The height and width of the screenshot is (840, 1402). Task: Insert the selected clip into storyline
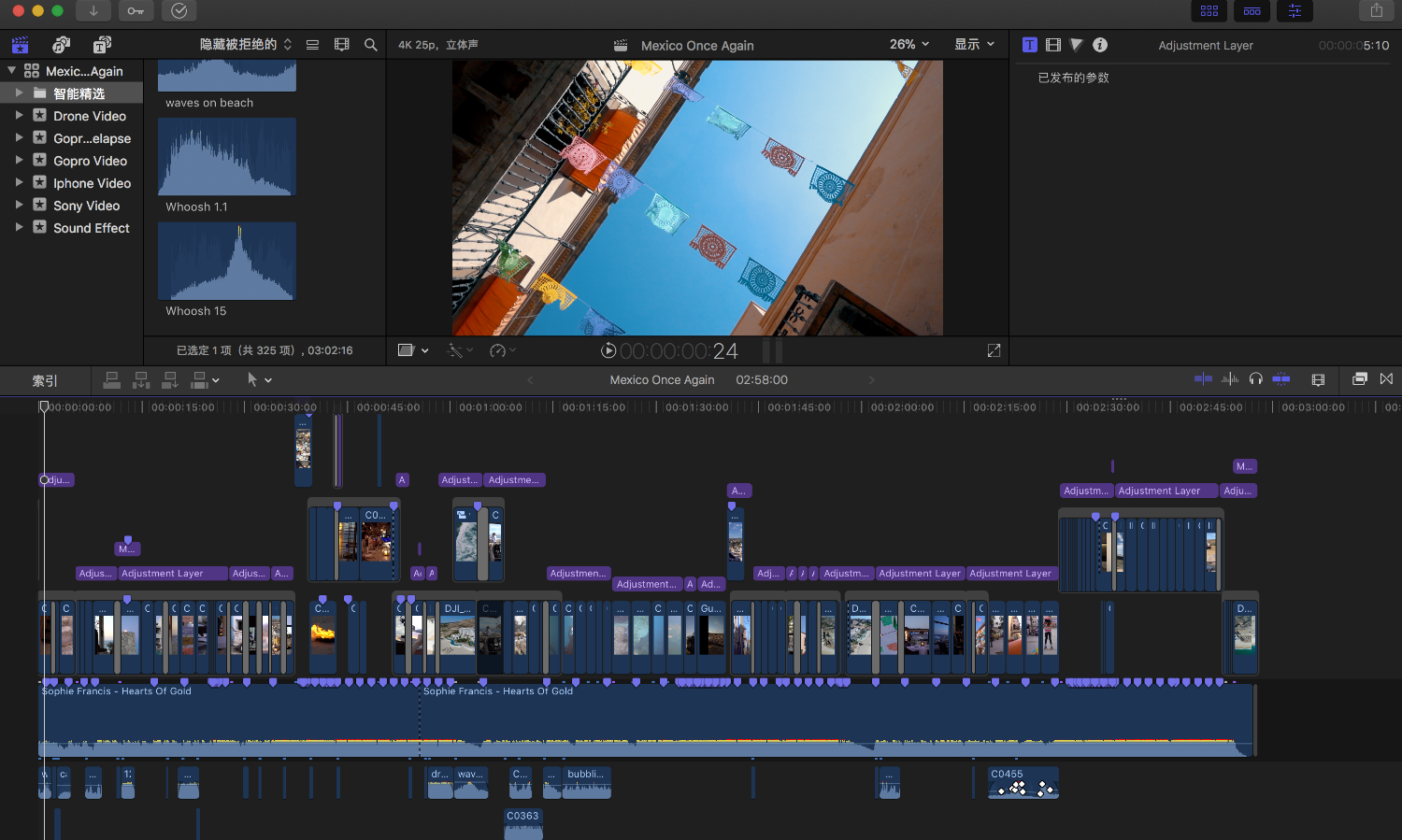(141, 380)
